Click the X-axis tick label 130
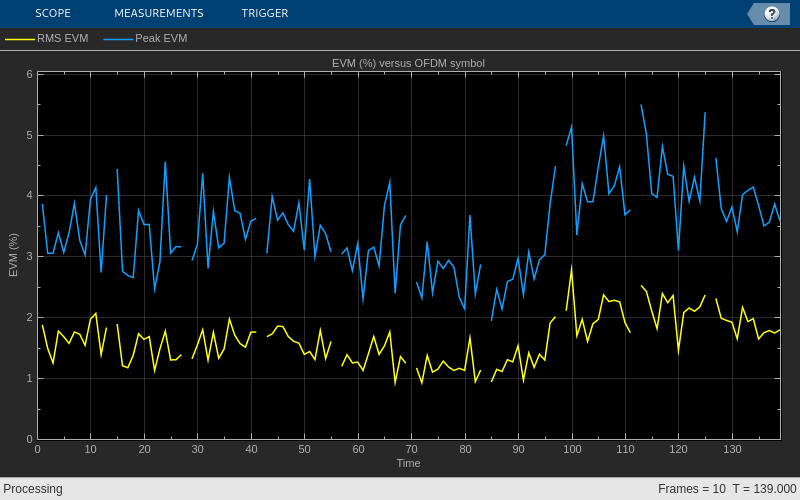The image size is (800, 500). click(733, 449)
